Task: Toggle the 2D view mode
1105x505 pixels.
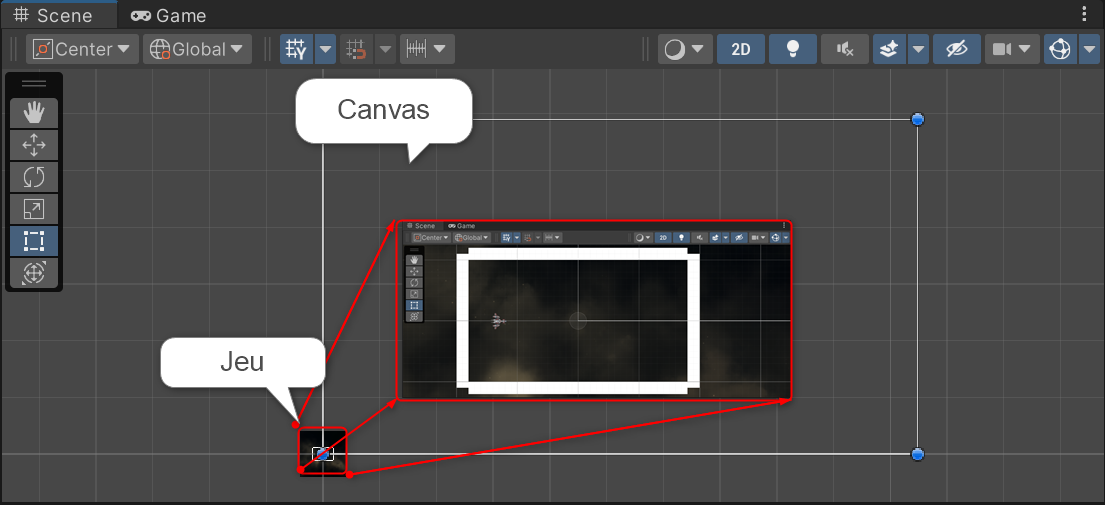Action: tap(741, 49)
